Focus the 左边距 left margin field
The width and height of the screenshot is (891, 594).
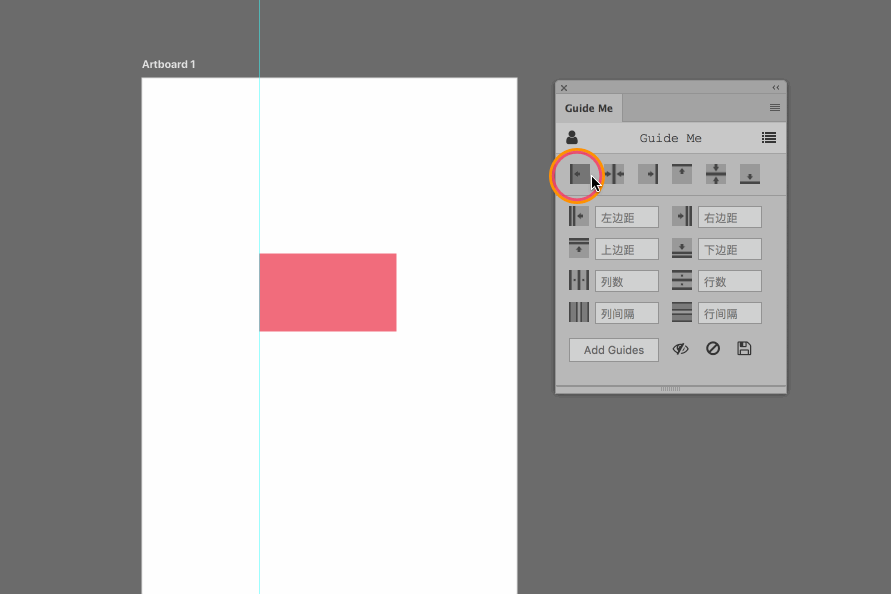click(x=627, y=217)
